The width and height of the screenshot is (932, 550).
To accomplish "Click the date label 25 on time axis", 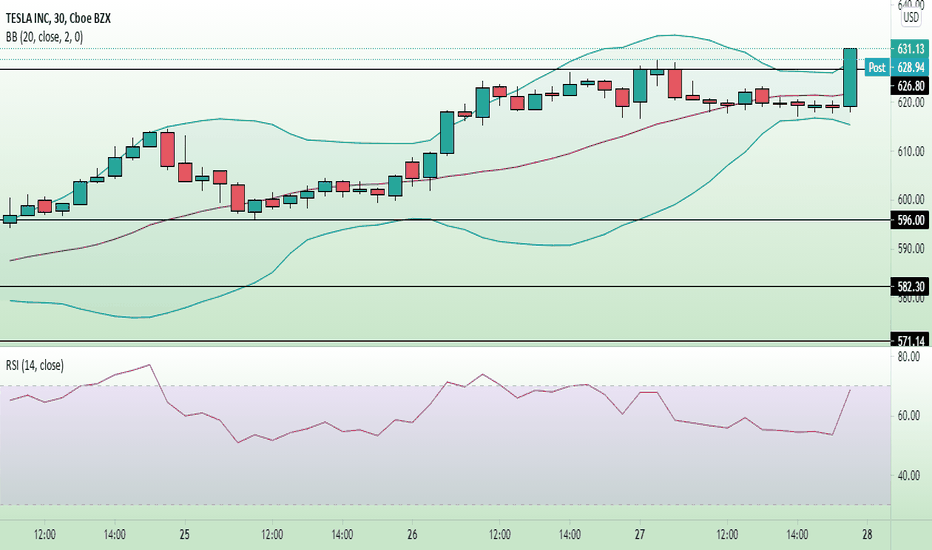I will [184, 534].
